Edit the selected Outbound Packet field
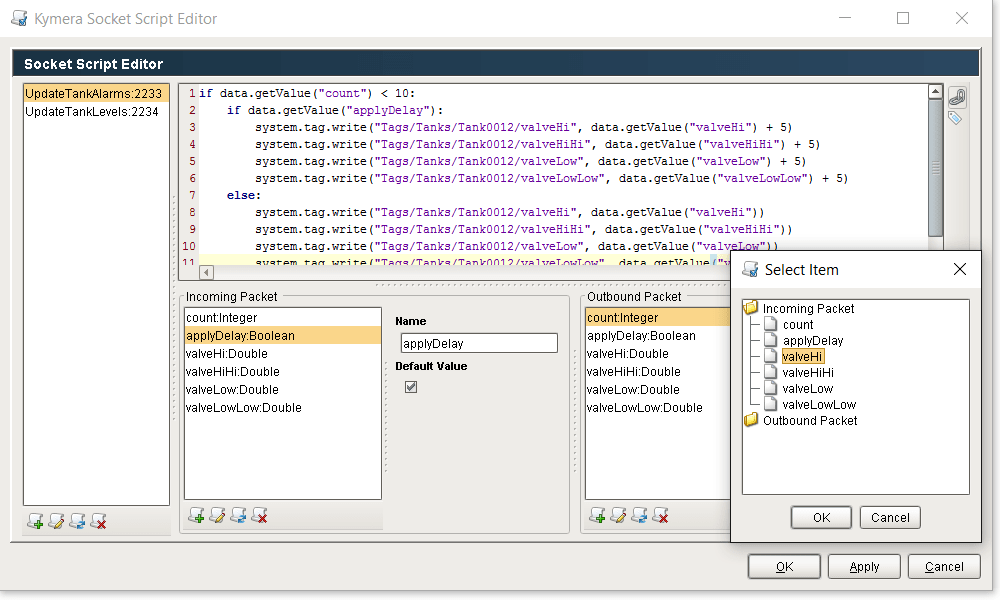Viewport: 1000px width, 600px height. click(619, 515)
